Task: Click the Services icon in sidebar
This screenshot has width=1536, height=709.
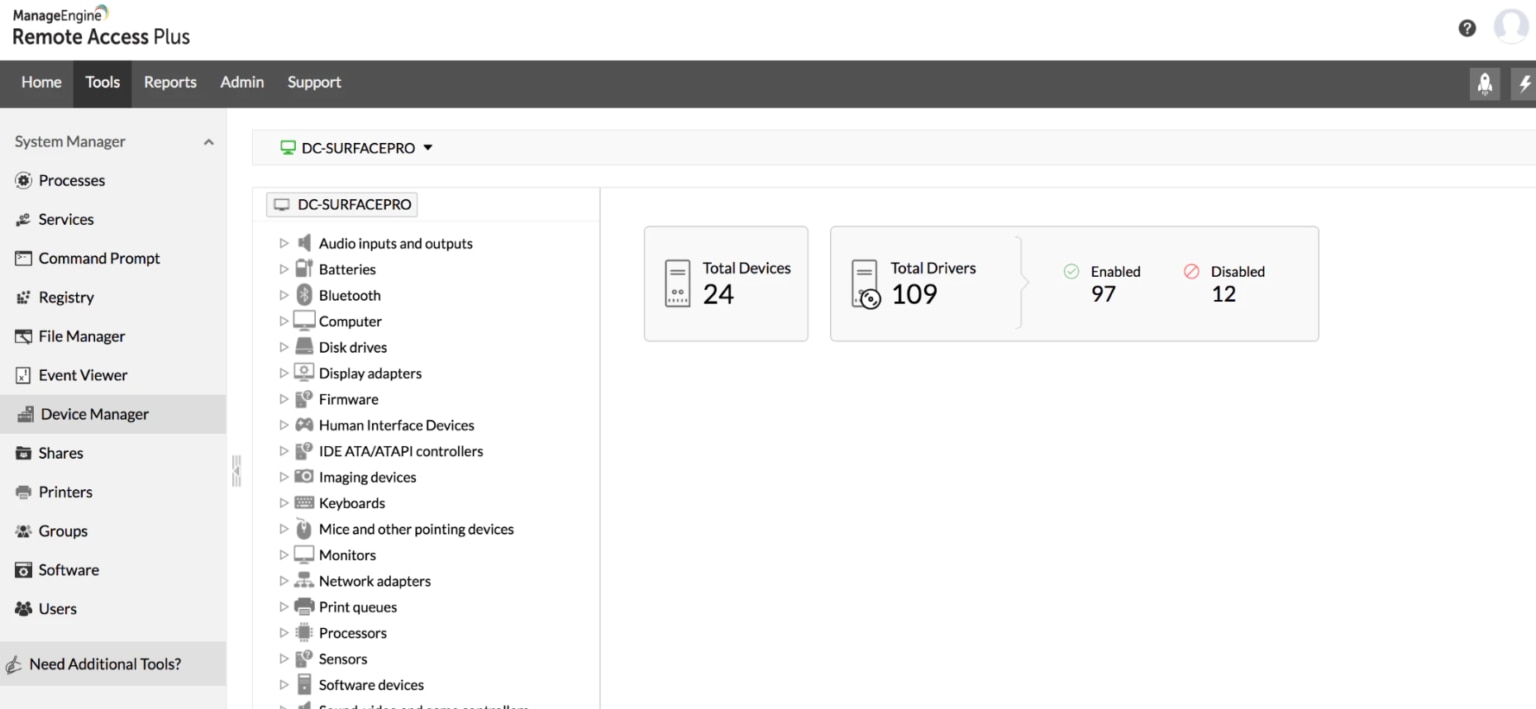Action: tap(23, 219)
